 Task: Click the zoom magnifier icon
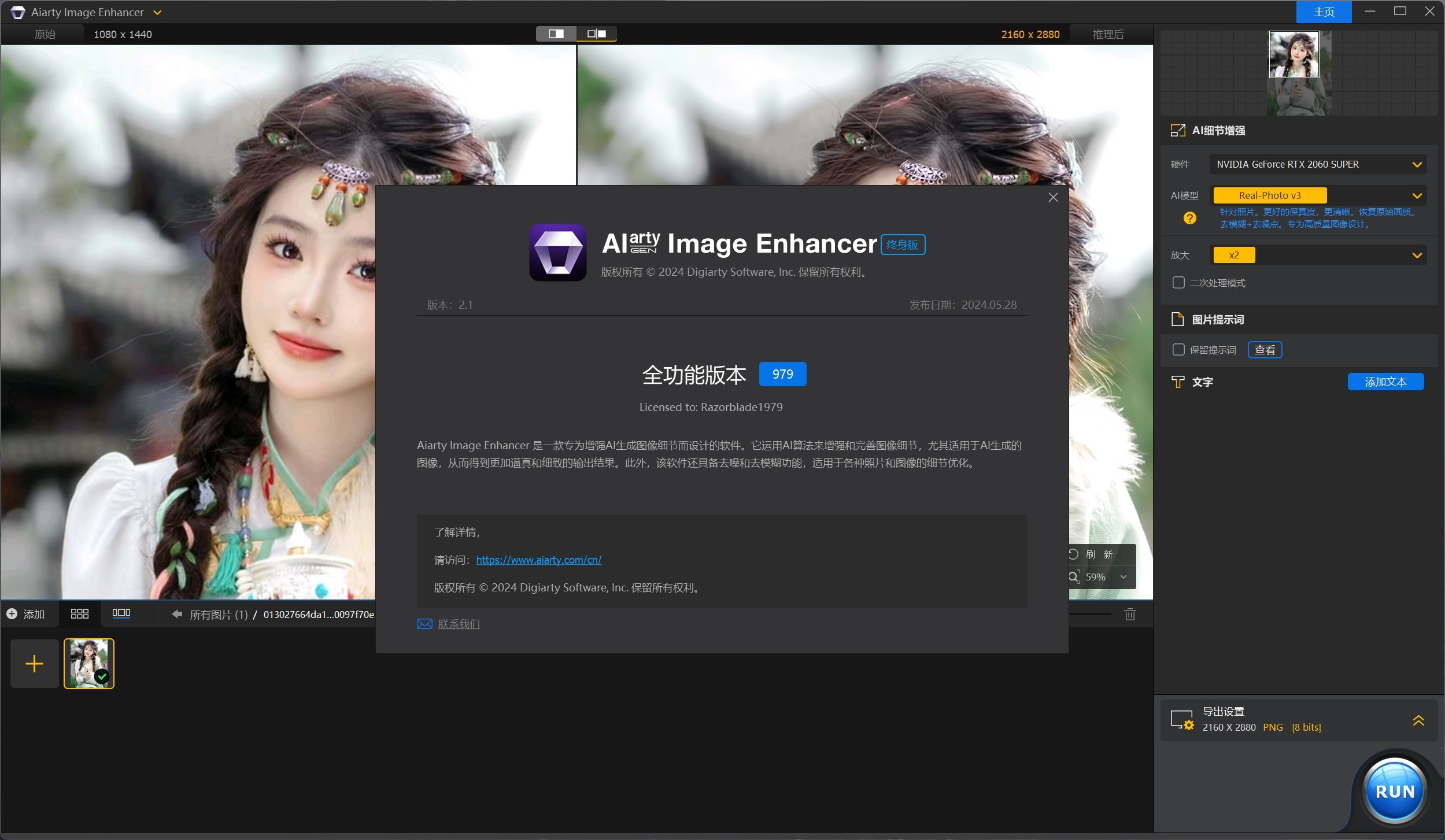tap(1074, 577)
